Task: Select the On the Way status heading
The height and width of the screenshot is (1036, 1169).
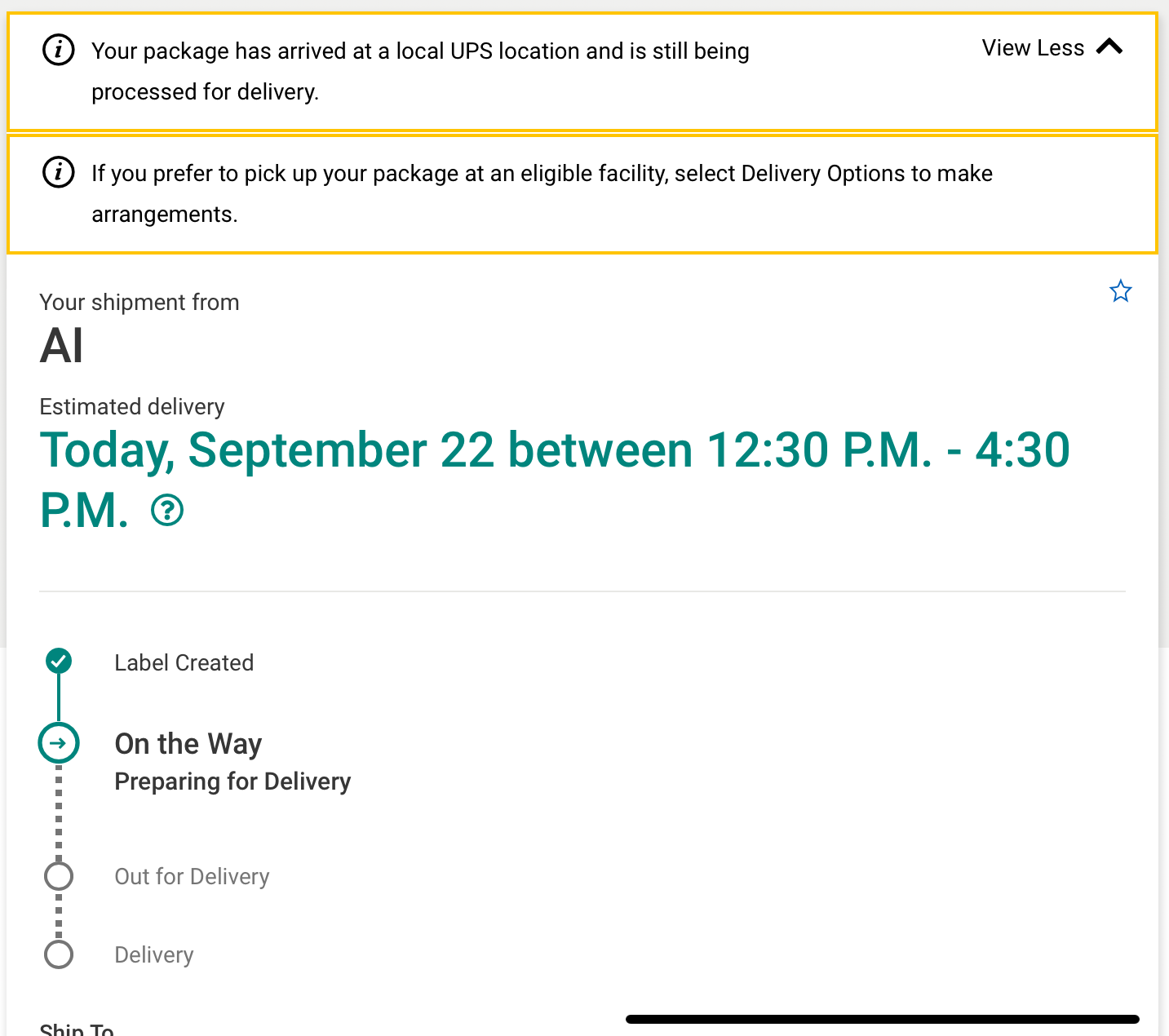Action: coord(188,744)
